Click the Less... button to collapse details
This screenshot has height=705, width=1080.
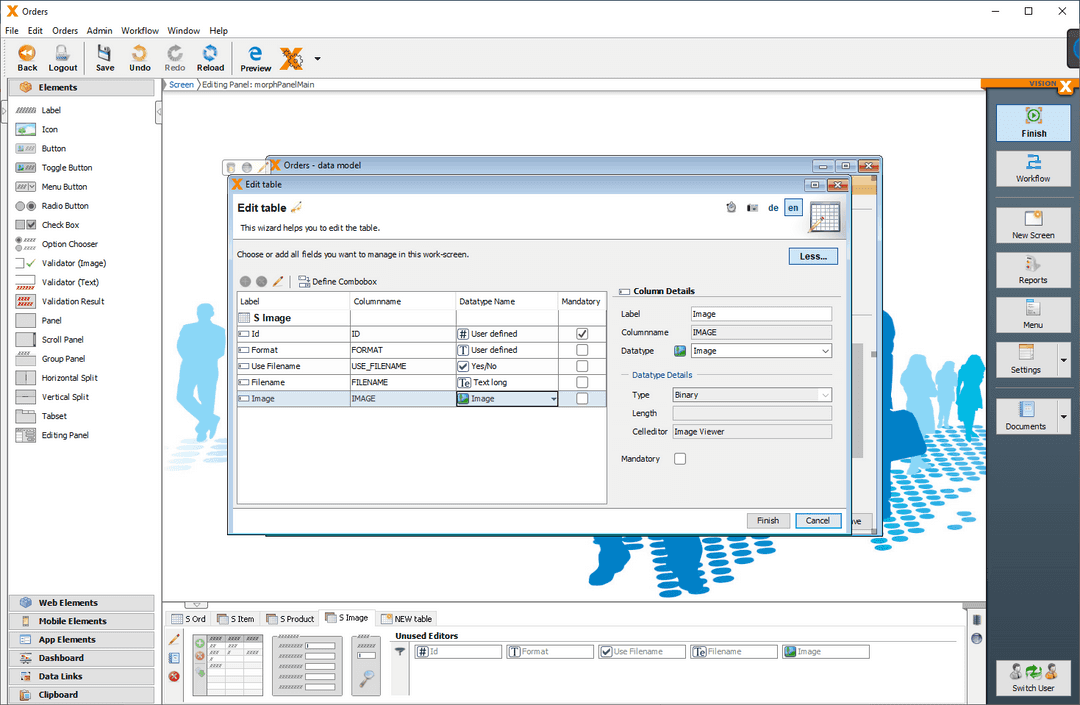point(812,256)
